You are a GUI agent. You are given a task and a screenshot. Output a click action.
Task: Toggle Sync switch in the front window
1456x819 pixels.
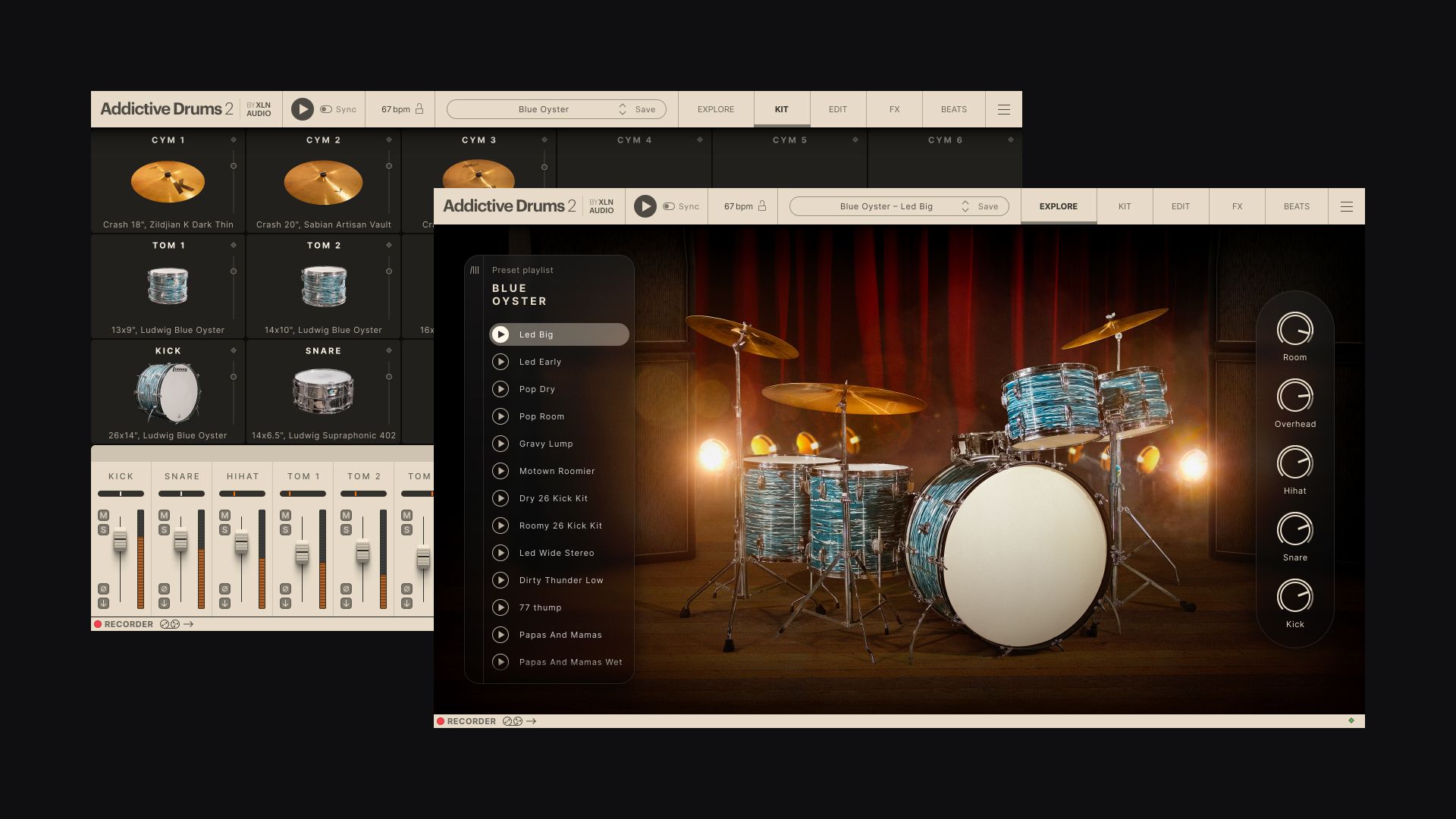click(x=668, y=206)
